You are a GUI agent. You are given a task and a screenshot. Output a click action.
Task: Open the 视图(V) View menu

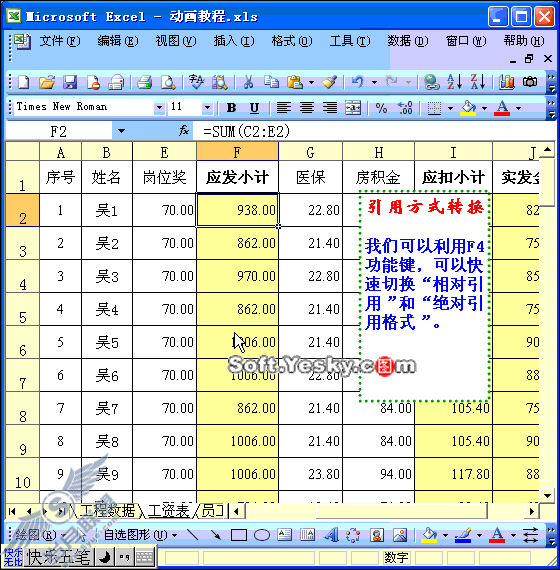(176, 41)
